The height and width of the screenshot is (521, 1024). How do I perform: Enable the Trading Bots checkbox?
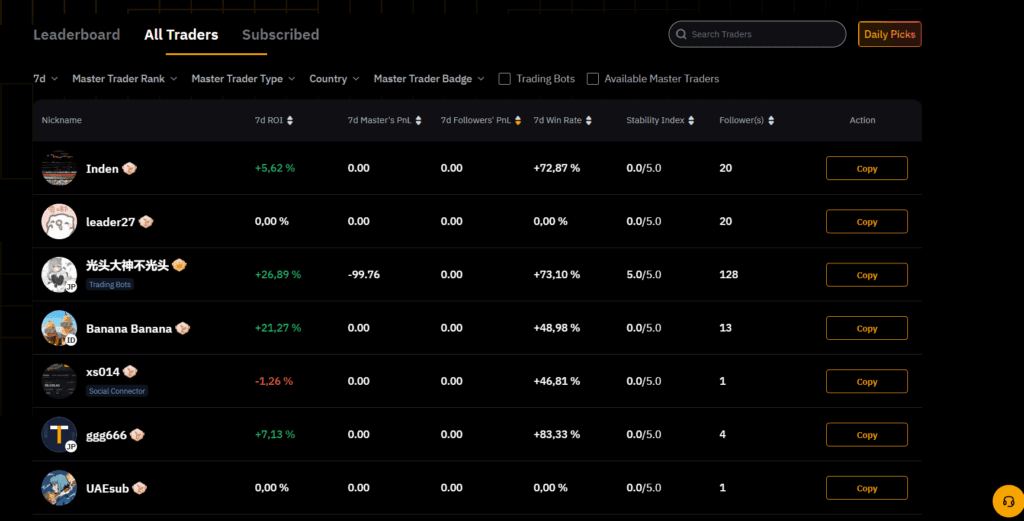(x=505, y=79)
